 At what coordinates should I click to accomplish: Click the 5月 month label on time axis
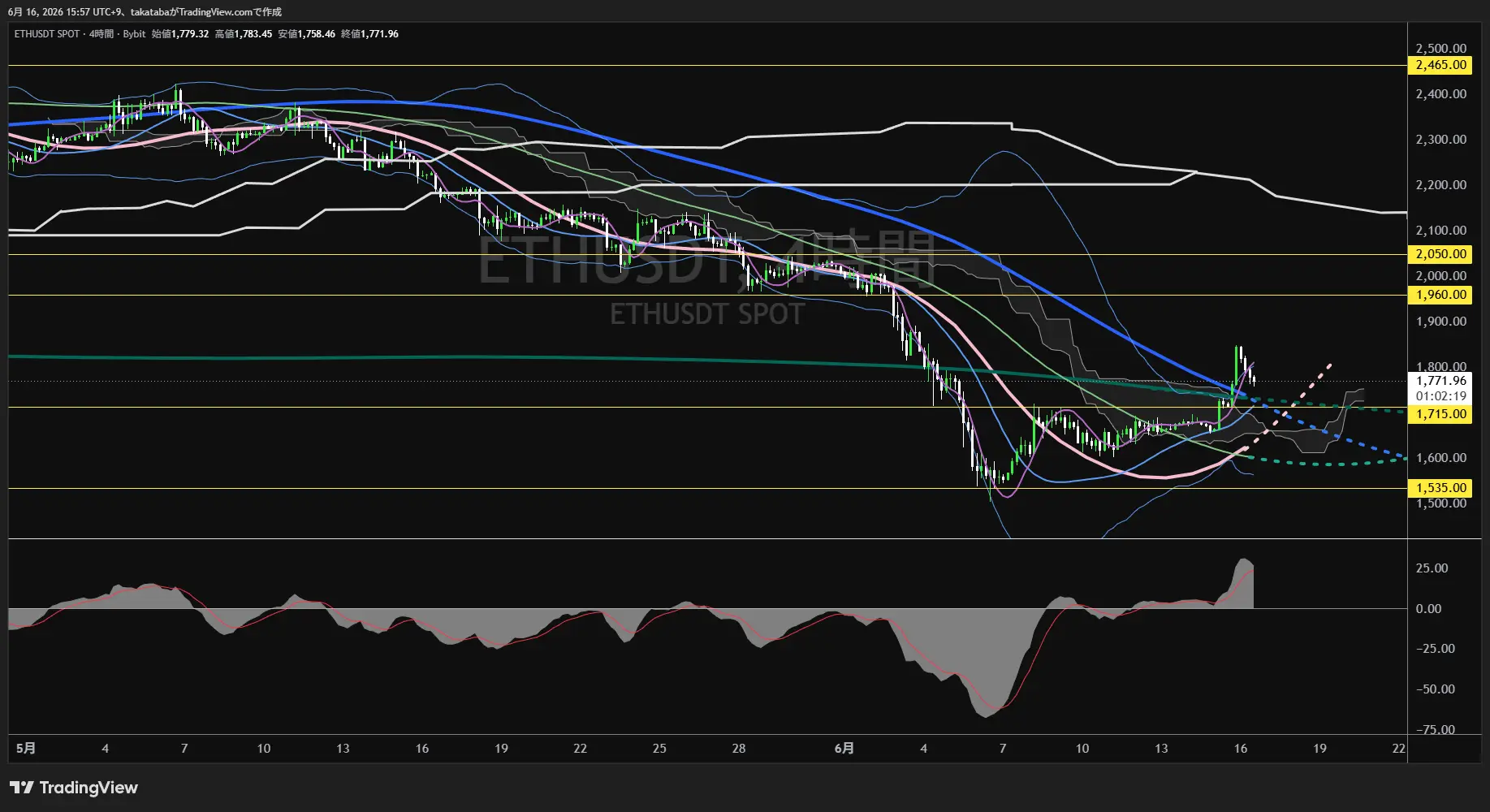coord(26,749)
